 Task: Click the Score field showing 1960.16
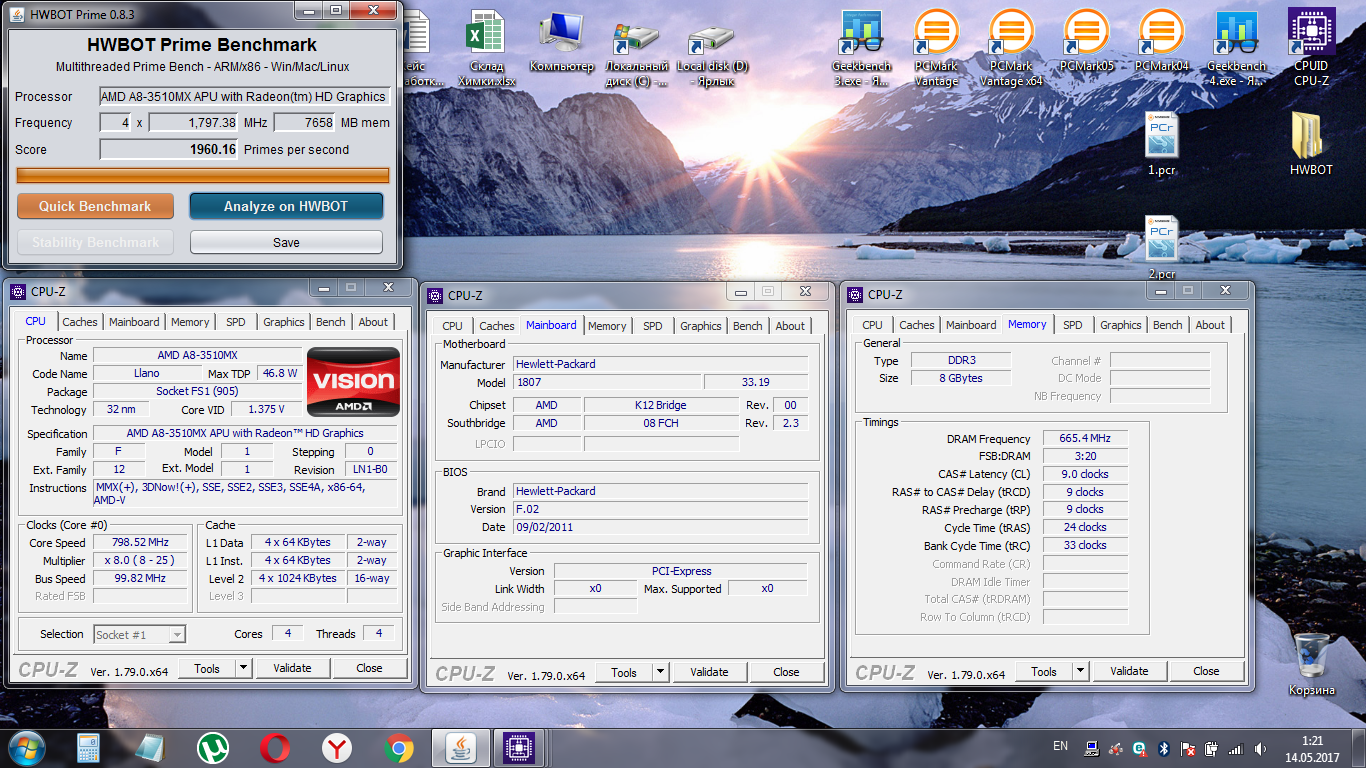[x=169, y=150]
